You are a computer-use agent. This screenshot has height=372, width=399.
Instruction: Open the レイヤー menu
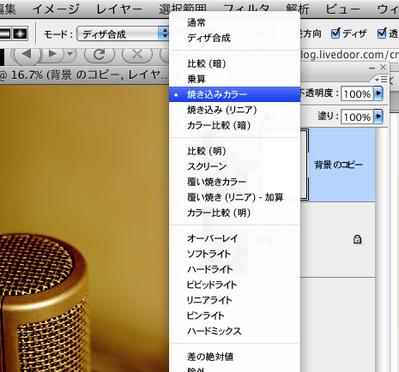(119, 8)
